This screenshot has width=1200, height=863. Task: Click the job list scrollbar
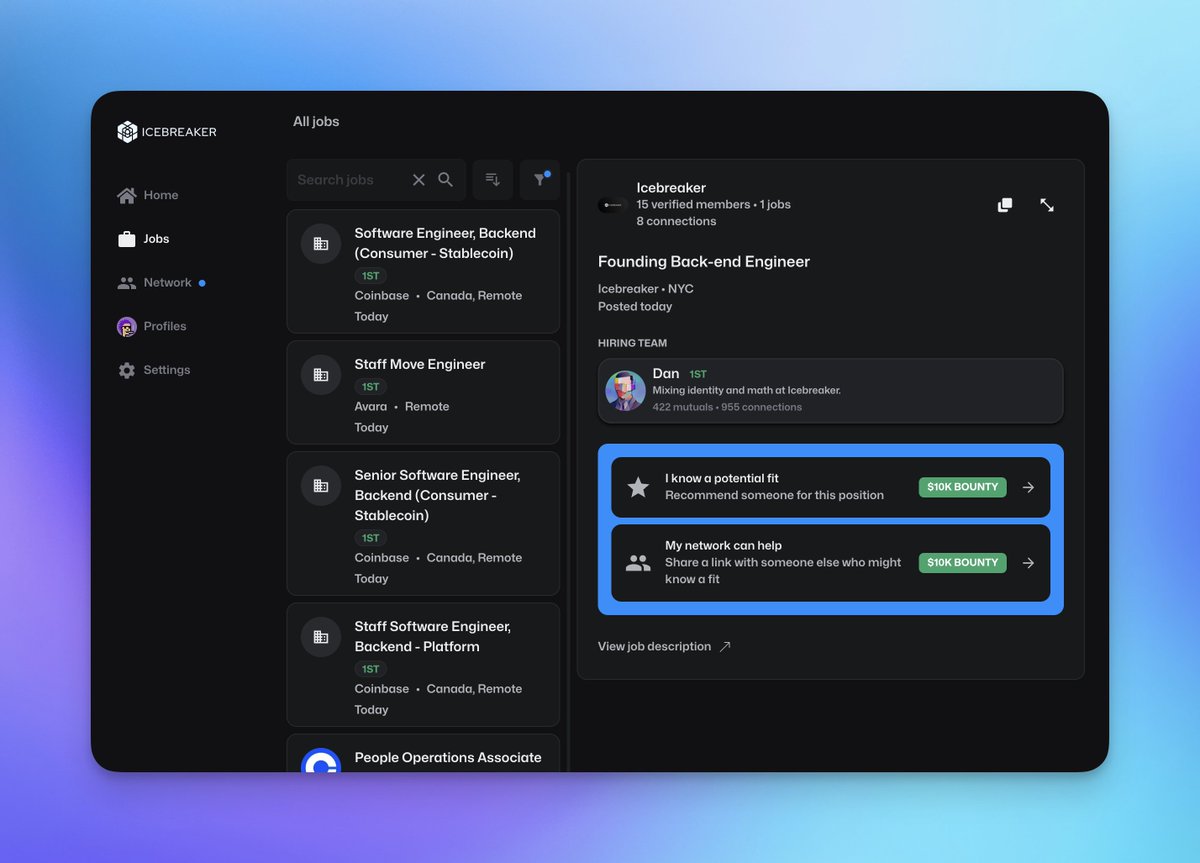tap(568, 470)
